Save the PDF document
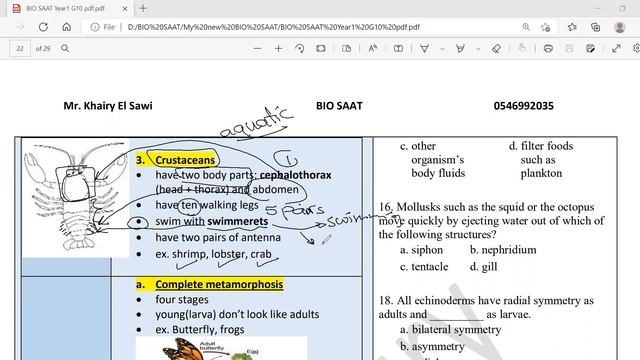Viewport: 640px width, 360px height. click(x=569, y=49)
